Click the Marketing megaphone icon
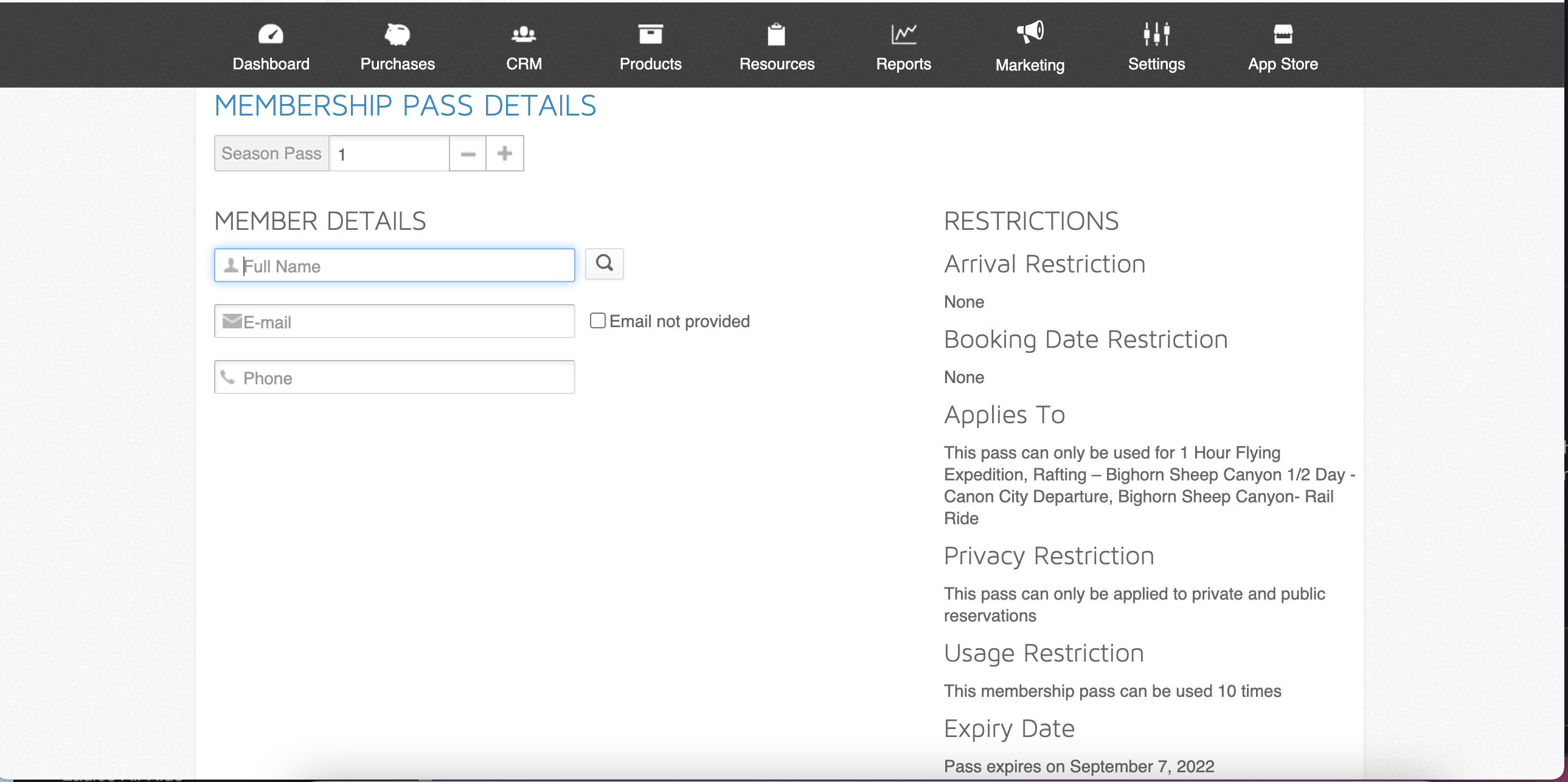The image size is (1568, 782). 1030,32
